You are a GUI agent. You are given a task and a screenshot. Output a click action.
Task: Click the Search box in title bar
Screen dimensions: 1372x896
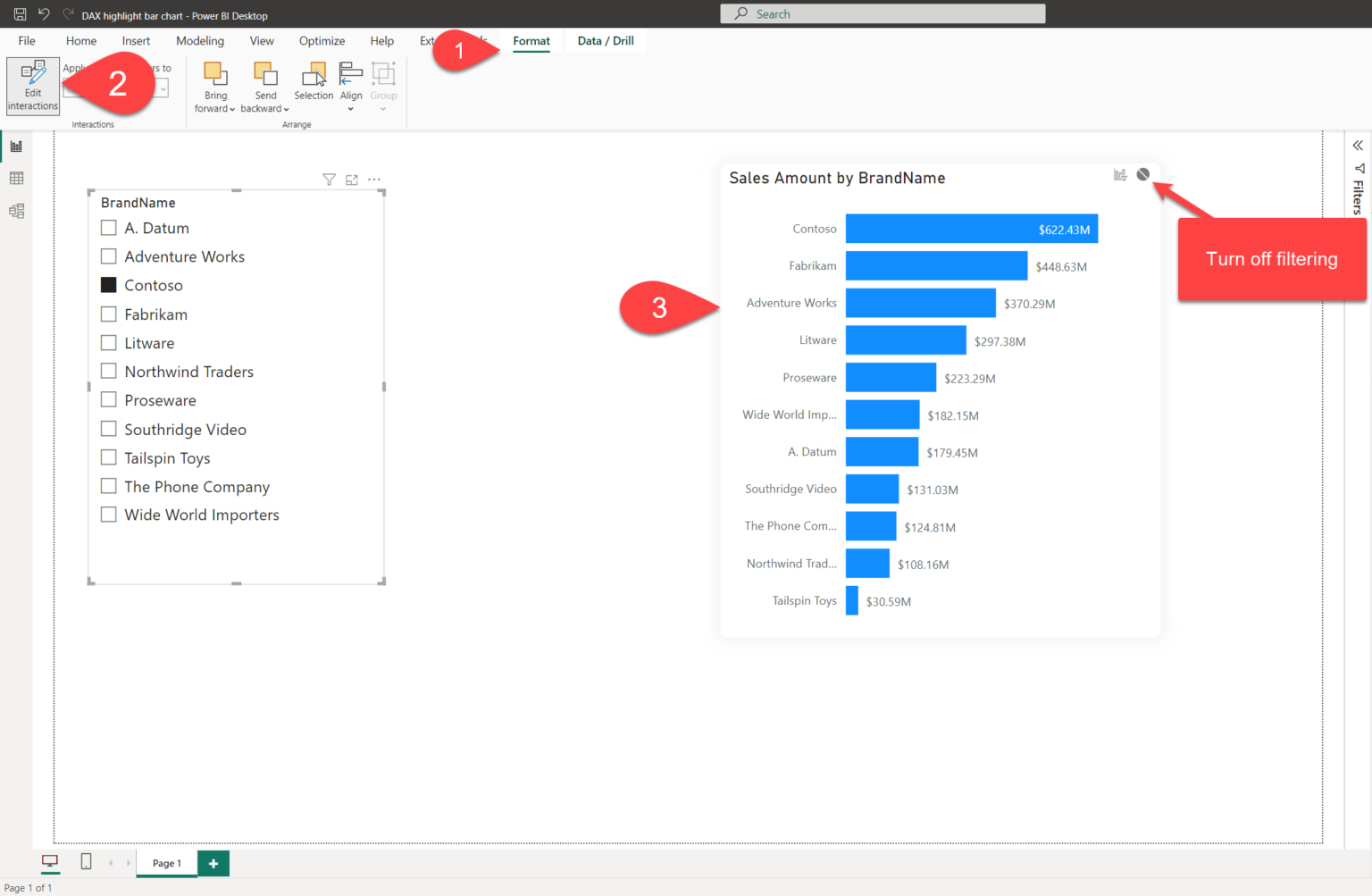click(883, 14)
